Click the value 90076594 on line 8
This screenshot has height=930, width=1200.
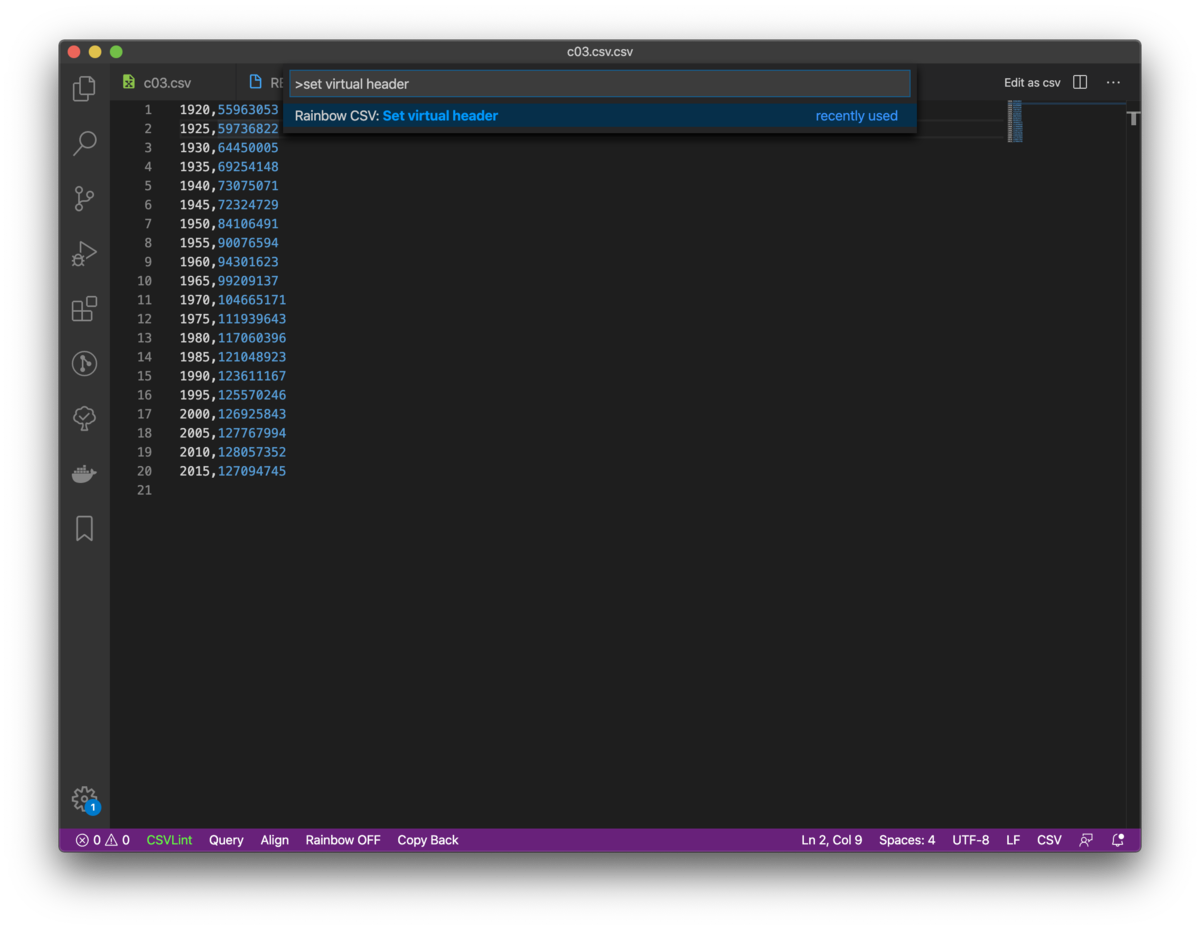tap(248, 243)
